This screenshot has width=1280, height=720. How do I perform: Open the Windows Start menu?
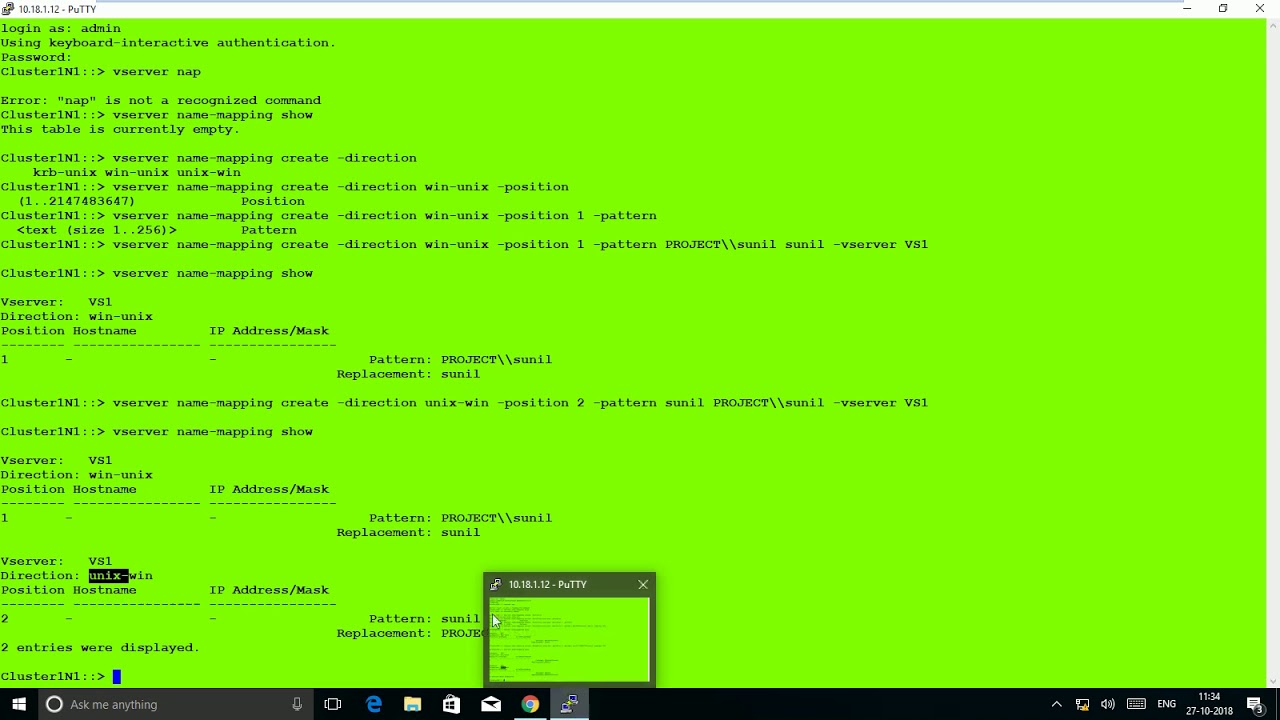[x=19, y=704]
